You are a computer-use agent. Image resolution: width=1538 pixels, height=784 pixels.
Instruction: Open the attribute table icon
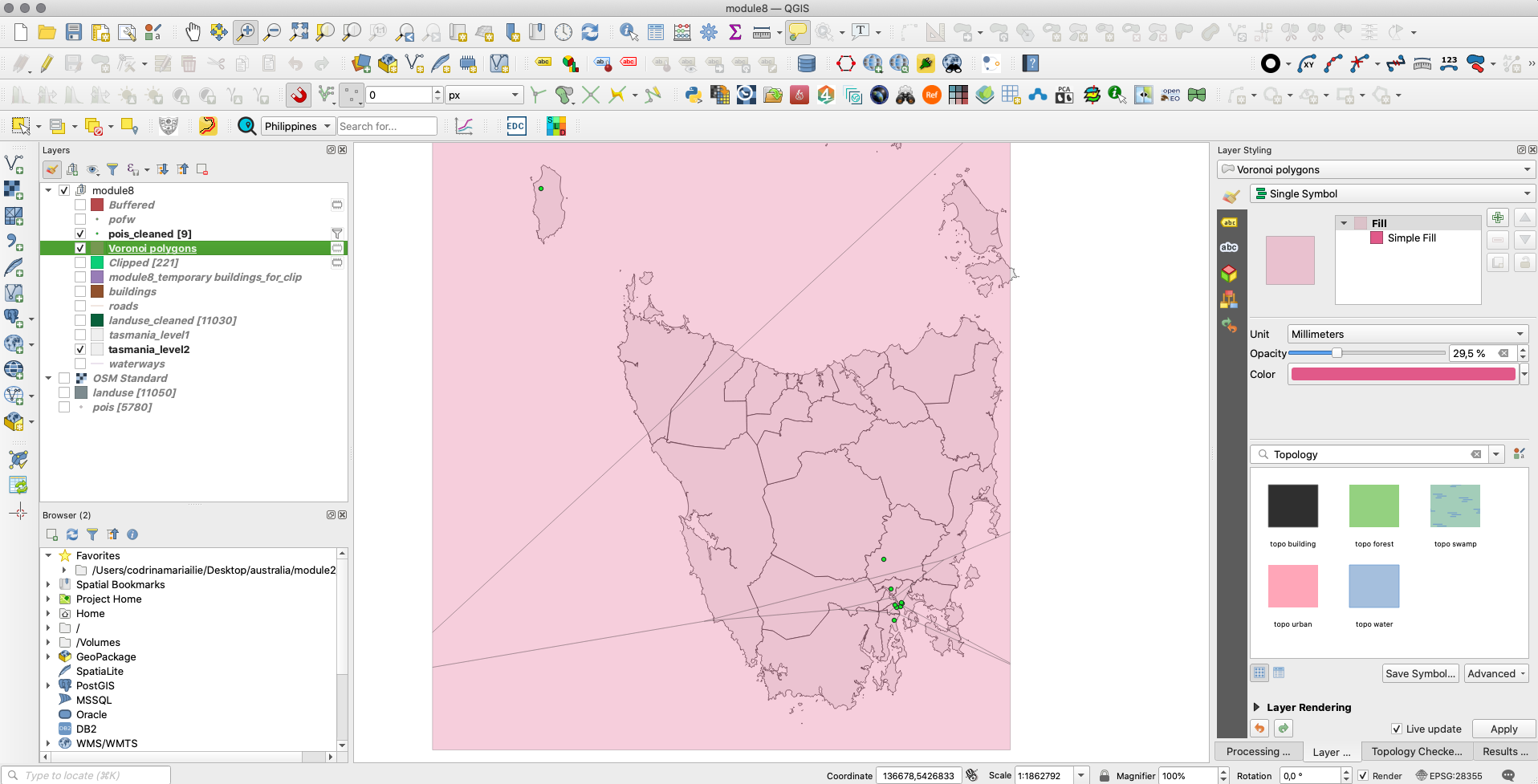656,32
